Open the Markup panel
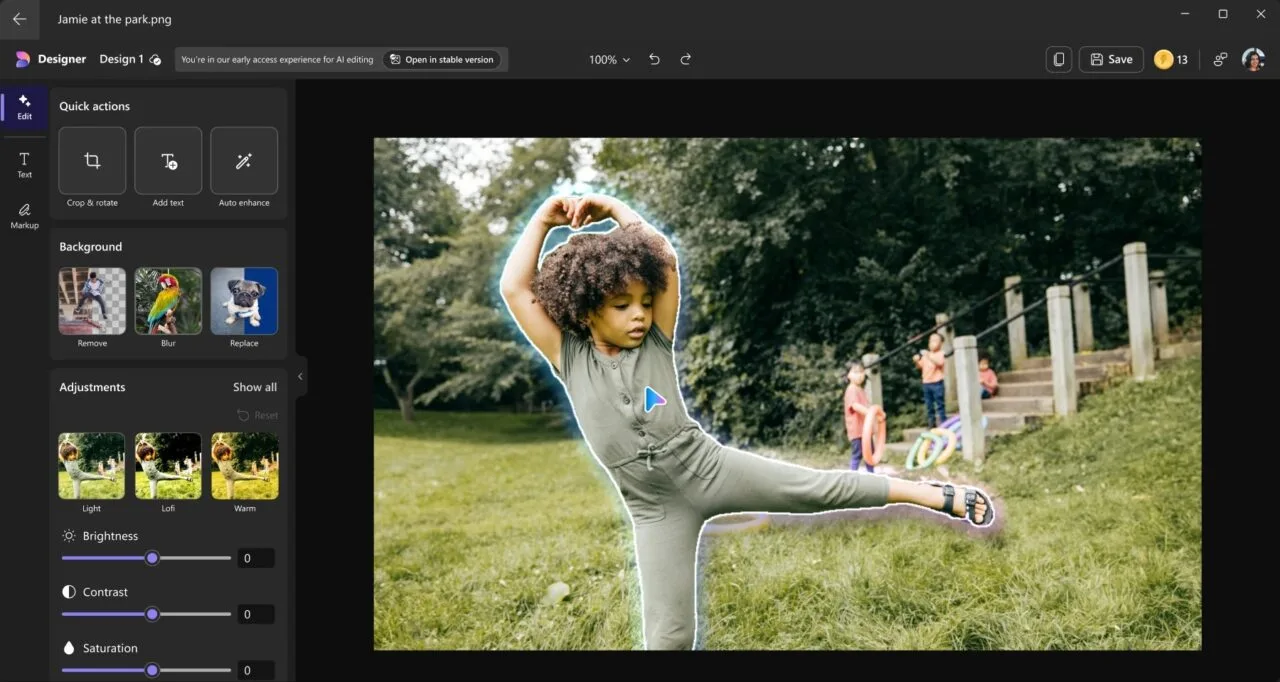The width and height of the screenshot is (1280, 682). pos(23,214)
